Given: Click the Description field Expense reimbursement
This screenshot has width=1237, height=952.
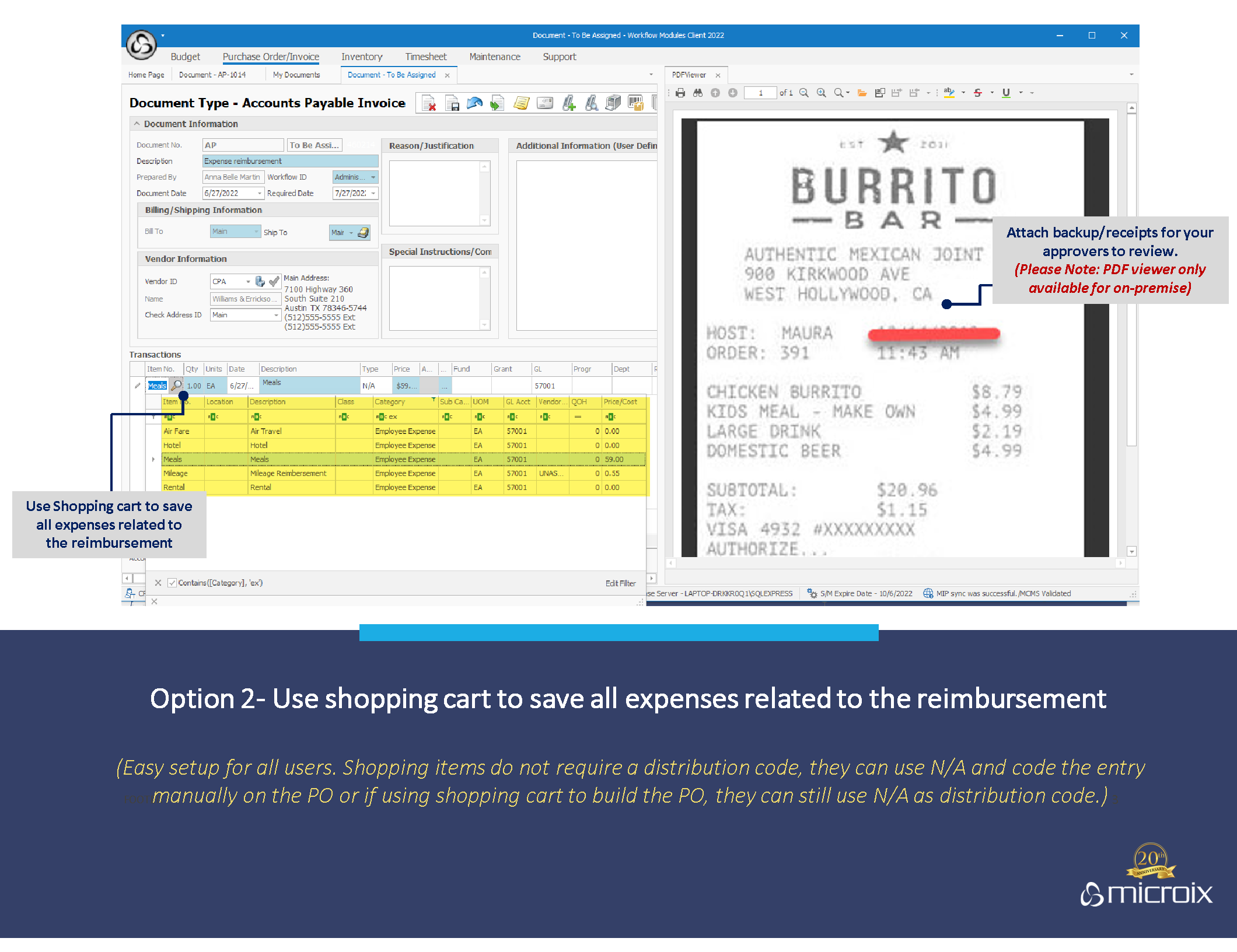Looking at the screenshot, I should [290, 161].
